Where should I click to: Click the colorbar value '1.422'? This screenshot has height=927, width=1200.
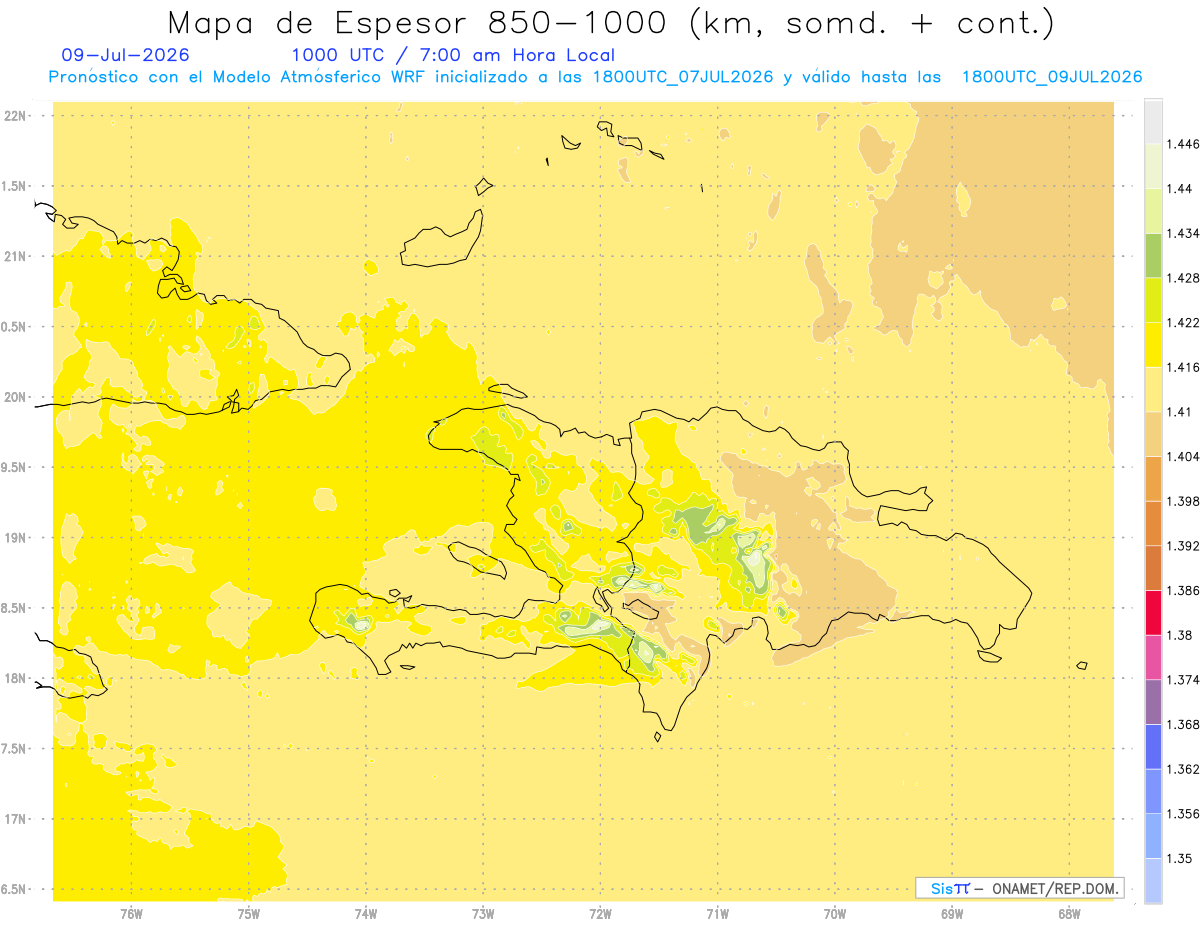click(x=1183, y=323)
